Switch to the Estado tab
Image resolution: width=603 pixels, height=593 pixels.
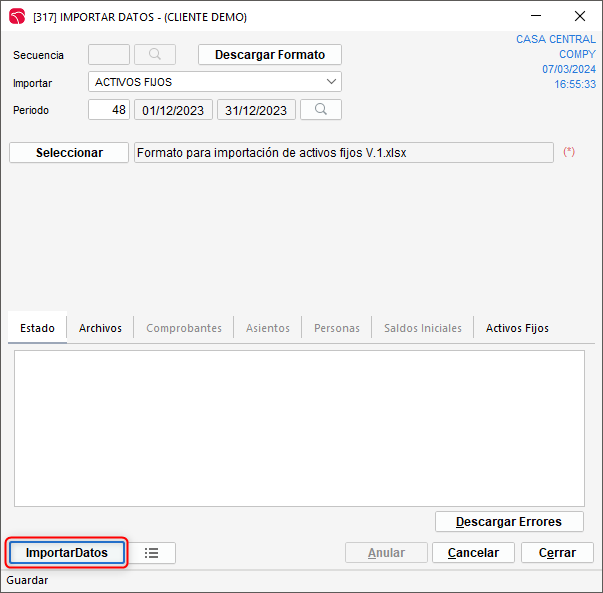click(x=37, y=328)
